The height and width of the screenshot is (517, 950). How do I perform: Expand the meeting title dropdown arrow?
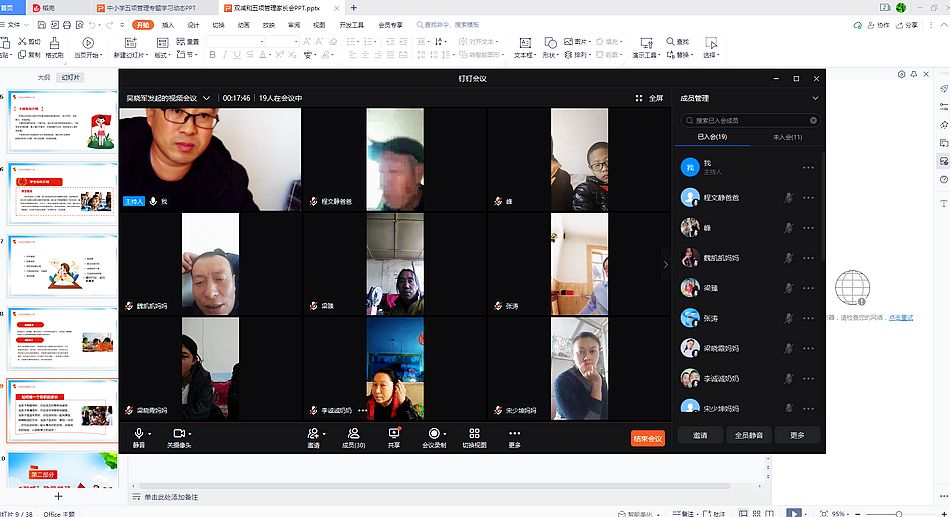tap(207, 98)
